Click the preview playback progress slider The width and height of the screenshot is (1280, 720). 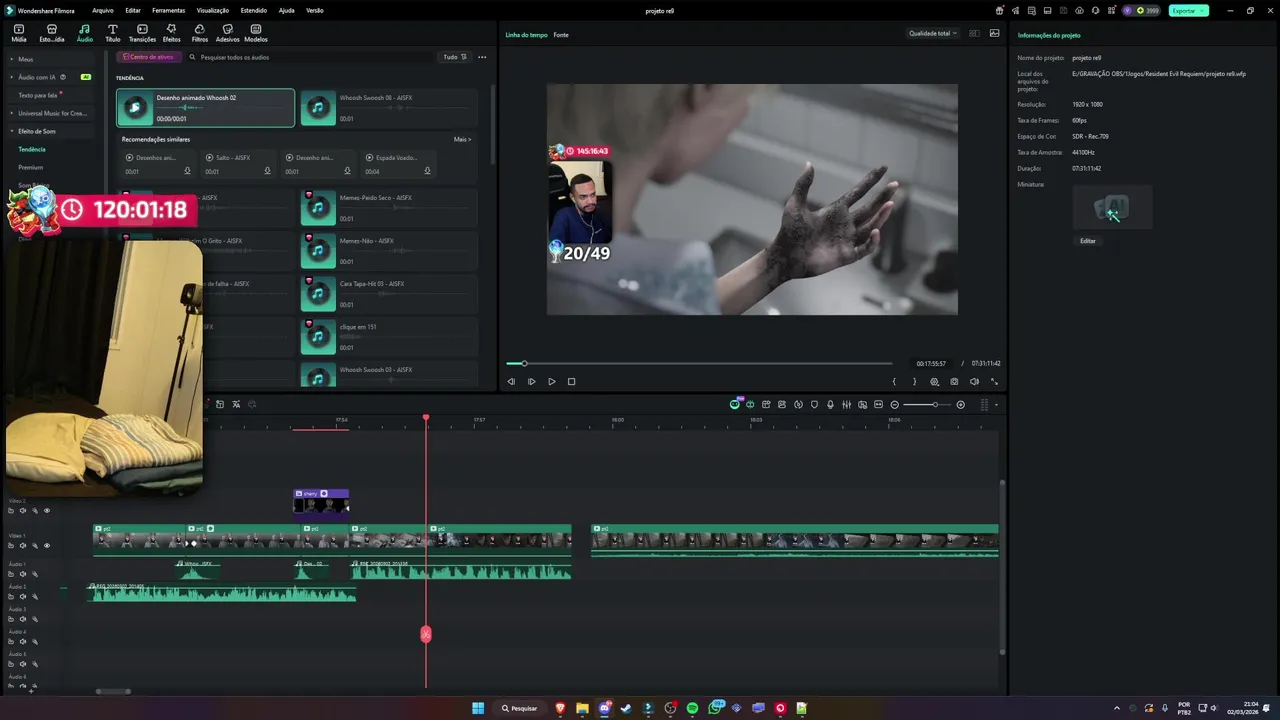(699, 363)
